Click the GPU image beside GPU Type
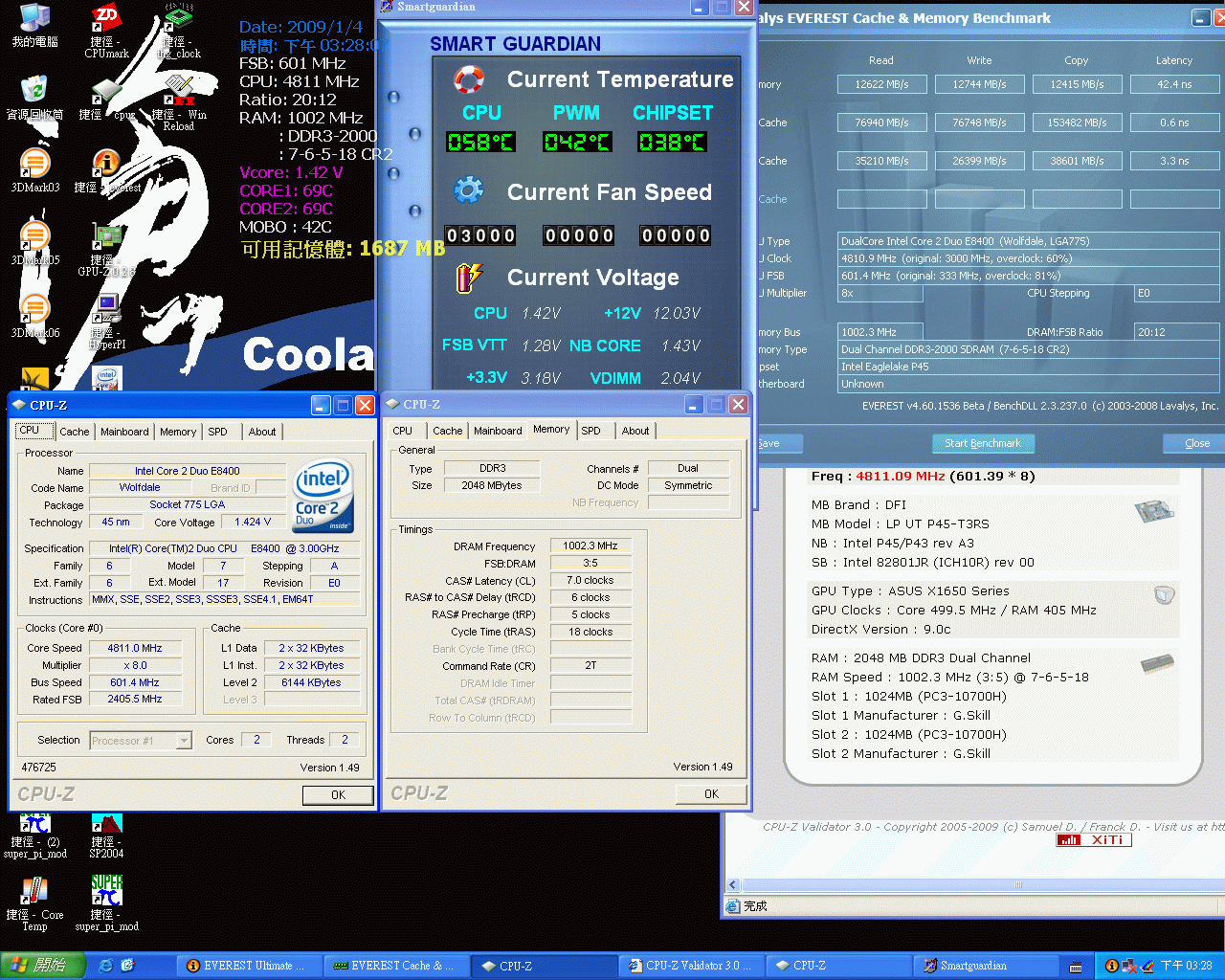 tap(1164, 595)
